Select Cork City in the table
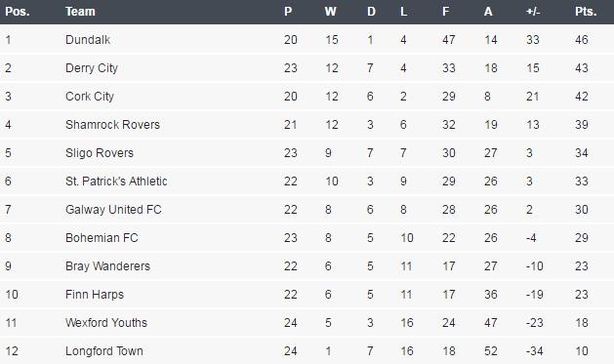The image size is (614, 364). click(90, 96)
